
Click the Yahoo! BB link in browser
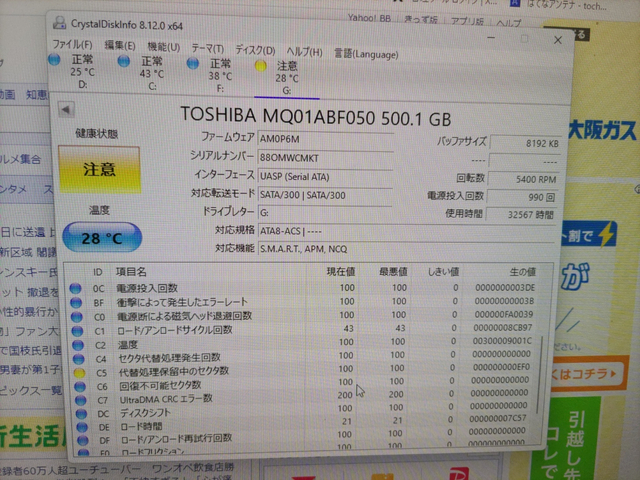(x=369, y=18)
